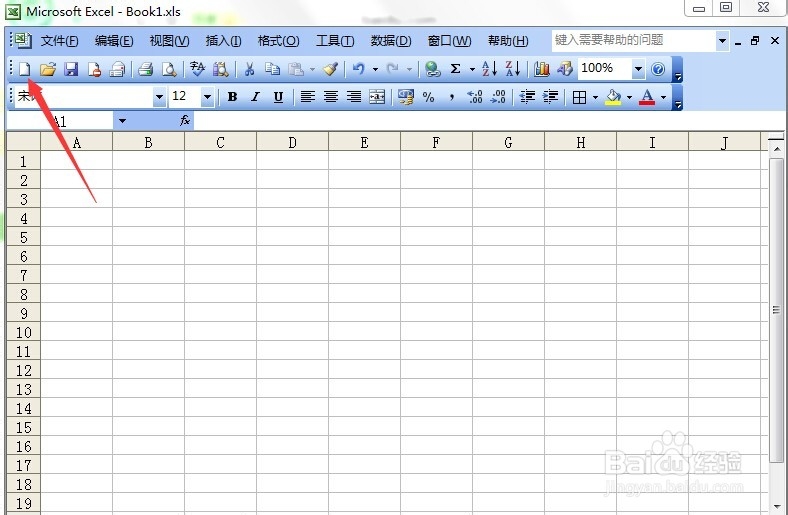Viewport: 788px width, 515px height.
Task: Click the Print icon
Action: (x=145, y=69)
